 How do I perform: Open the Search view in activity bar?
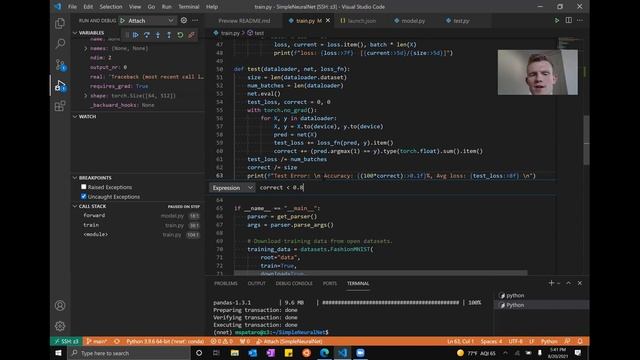tap(60, 44)
